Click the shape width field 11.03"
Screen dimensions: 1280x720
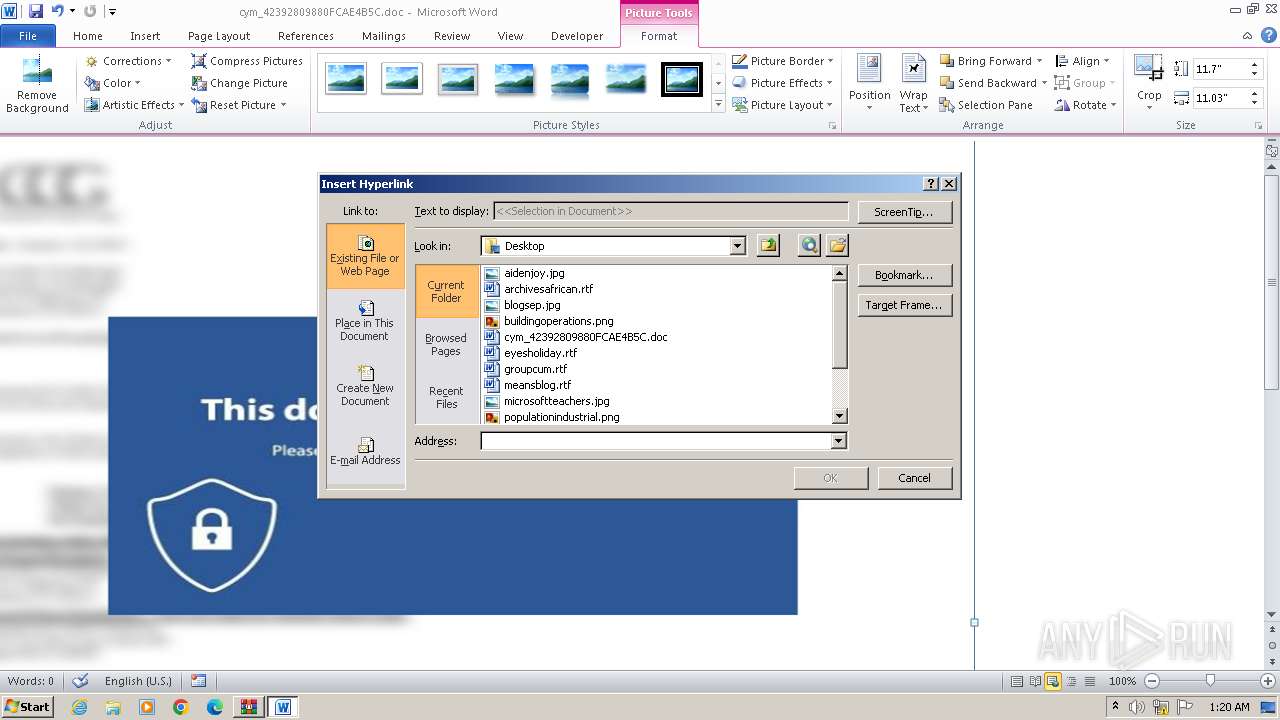(x=1218, y=98)
